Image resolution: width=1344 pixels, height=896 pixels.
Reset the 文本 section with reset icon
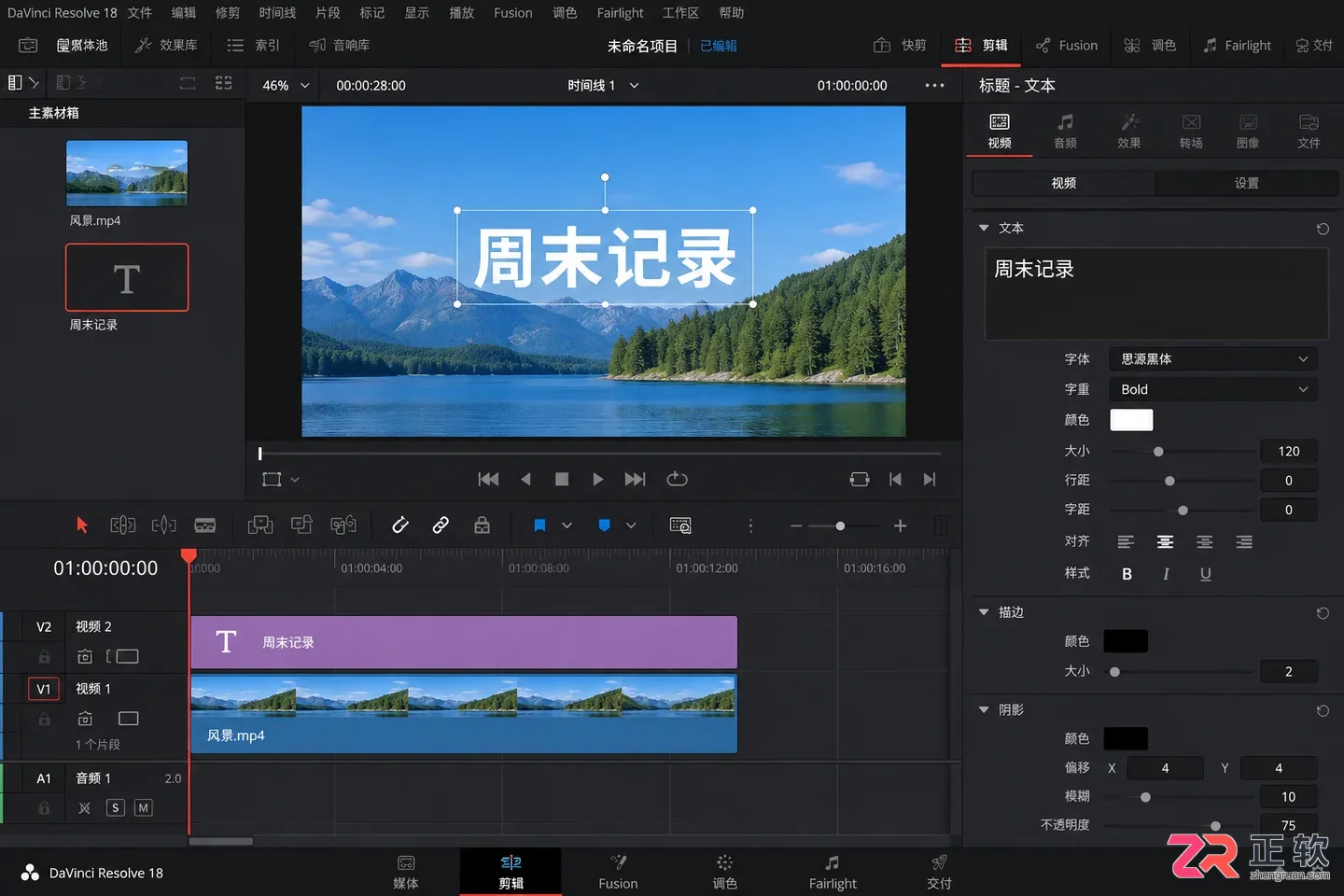1323,229
